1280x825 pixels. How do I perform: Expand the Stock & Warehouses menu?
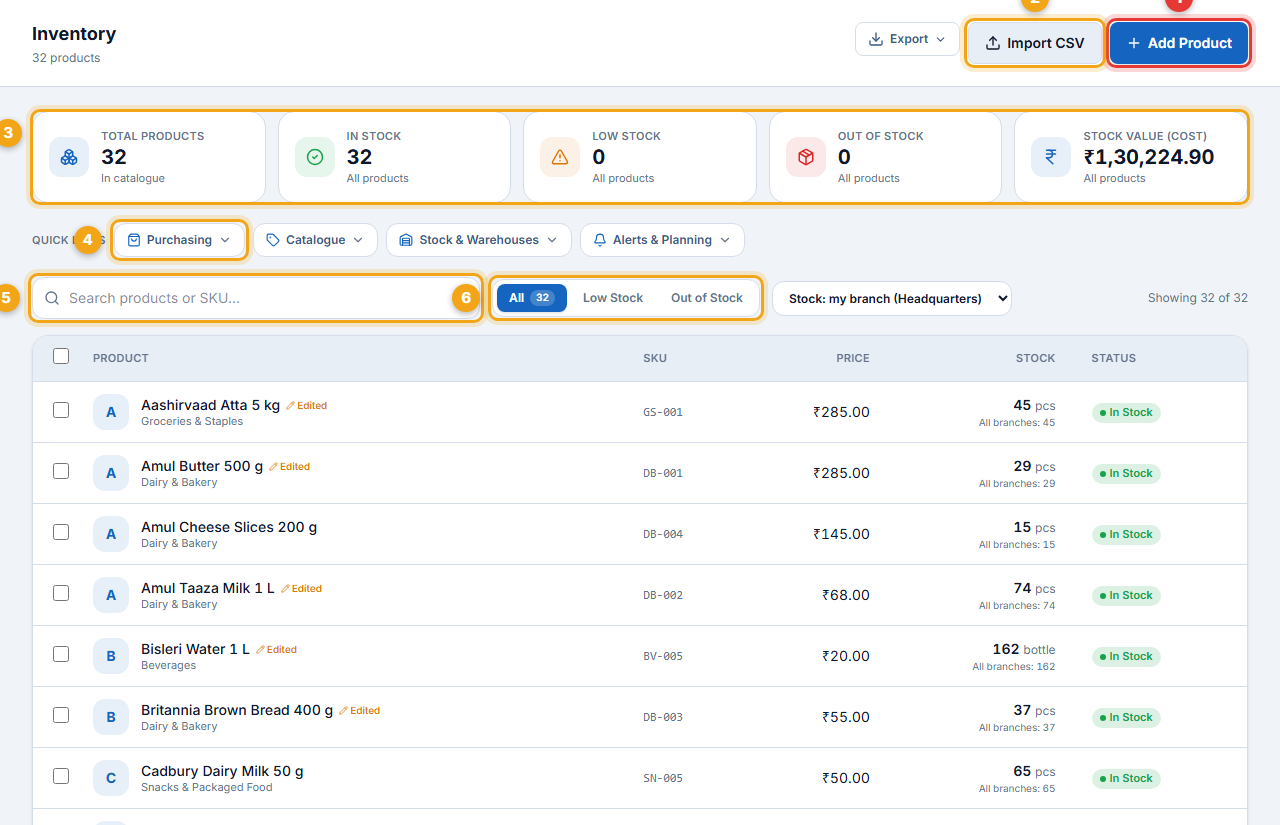coord(478,240)
